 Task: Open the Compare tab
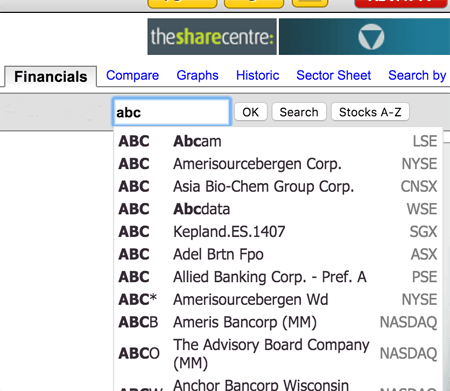coord(132,75)
